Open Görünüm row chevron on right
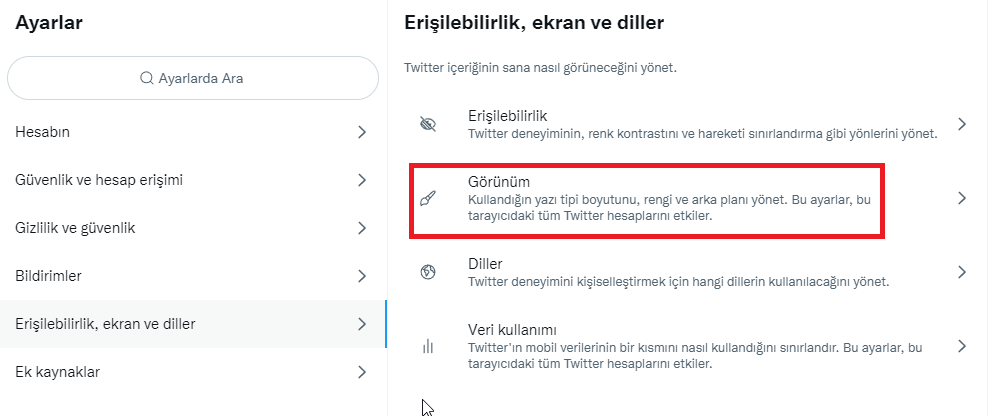 (x=961, y=198)
